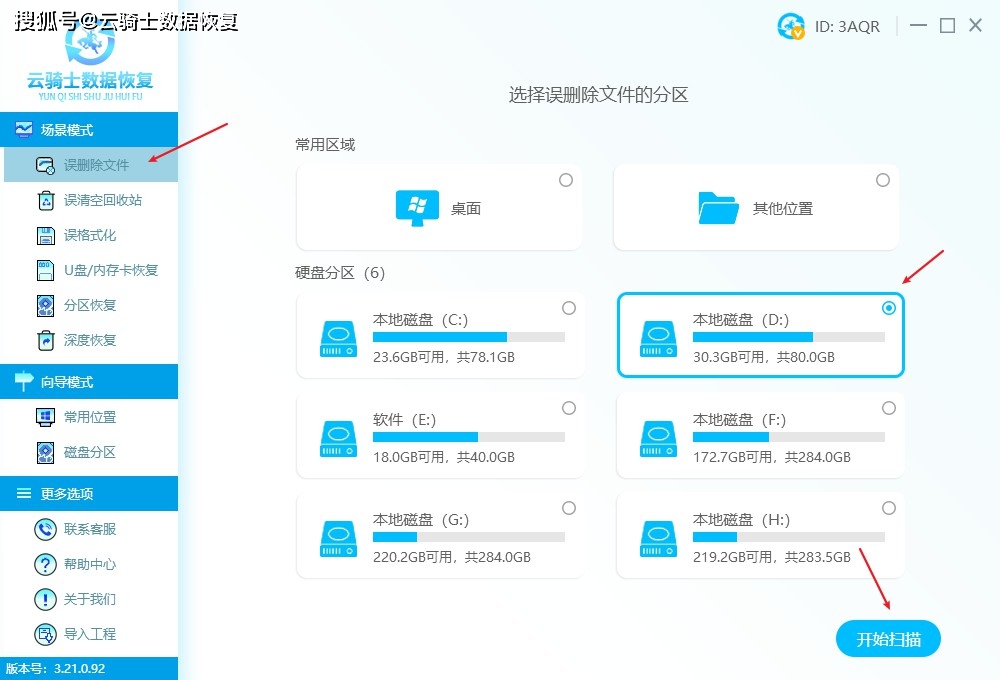Select the 本地磁盘 (C:) partition radio
Viewport: 1000px width, 680px height.
click(x=569, y=308)
